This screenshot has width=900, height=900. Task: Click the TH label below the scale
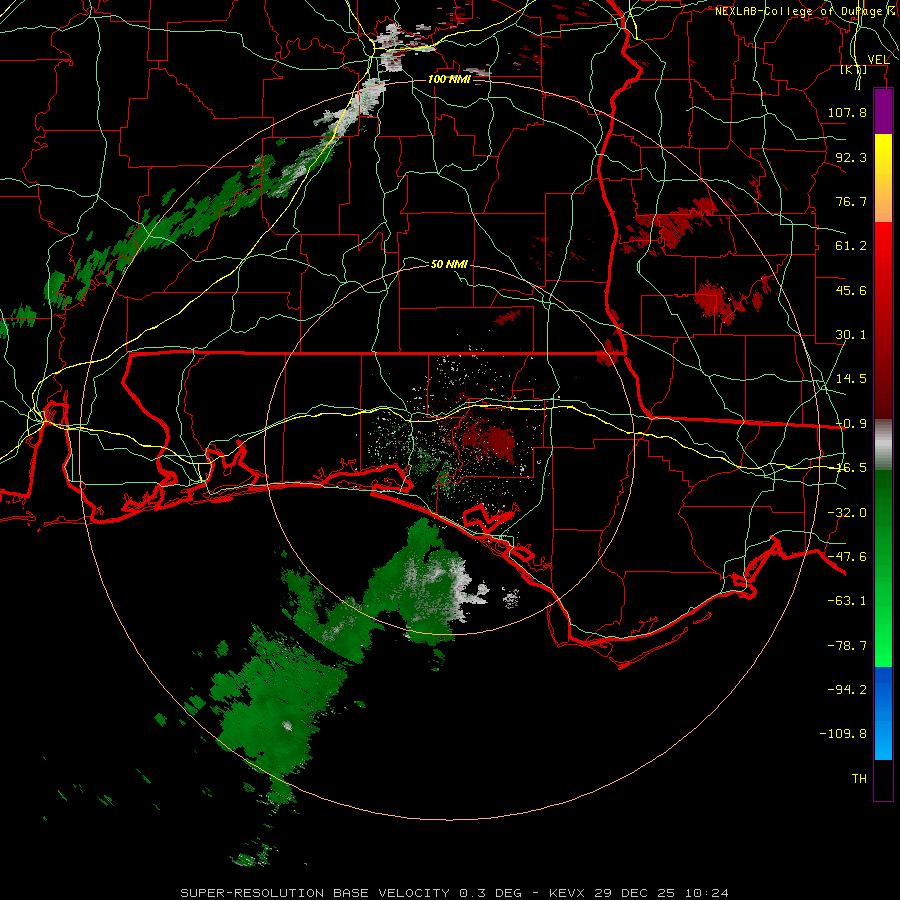click(x=859, y=779)
